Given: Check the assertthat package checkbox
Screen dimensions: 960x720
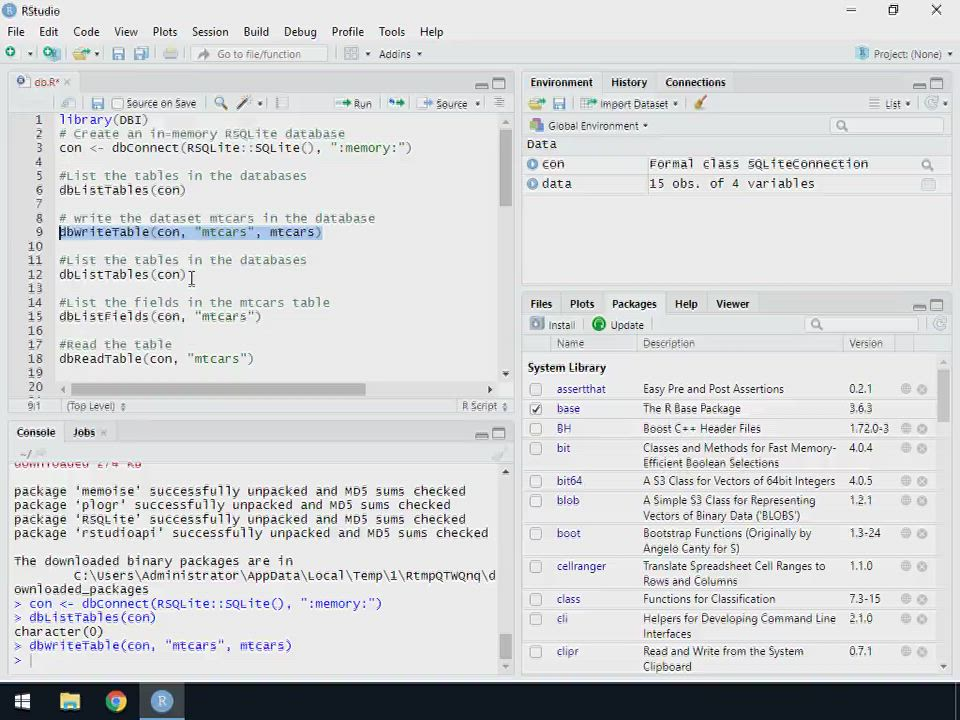Looking at the screenshot, I should [x=536, y=389].
